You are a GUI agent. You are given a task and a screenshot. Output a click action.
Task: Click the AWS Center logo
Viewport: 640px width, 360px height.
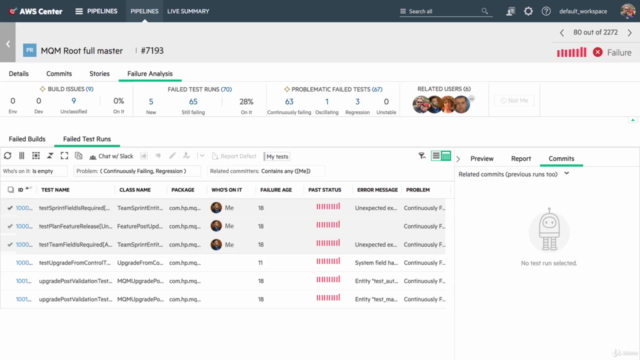tap(36, 11)
